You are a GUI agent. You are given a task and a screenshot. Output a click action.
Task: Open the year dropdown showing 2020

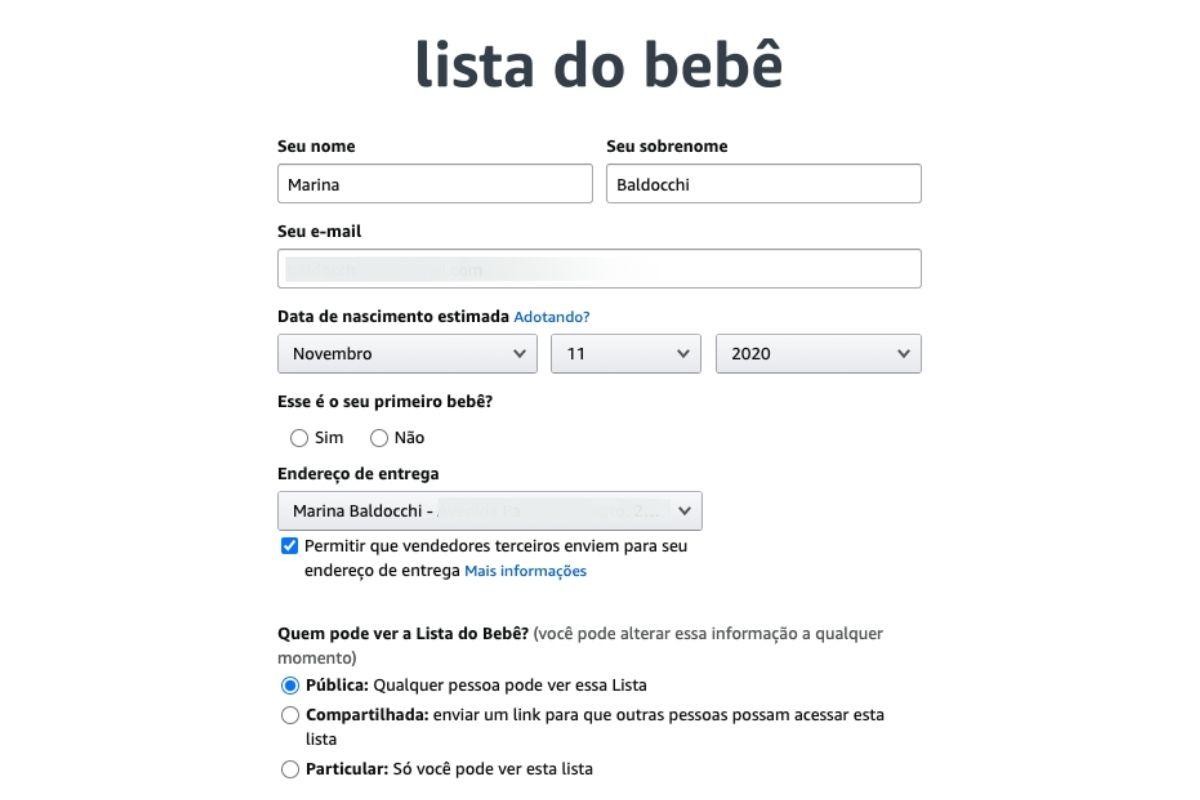(818, 354)
